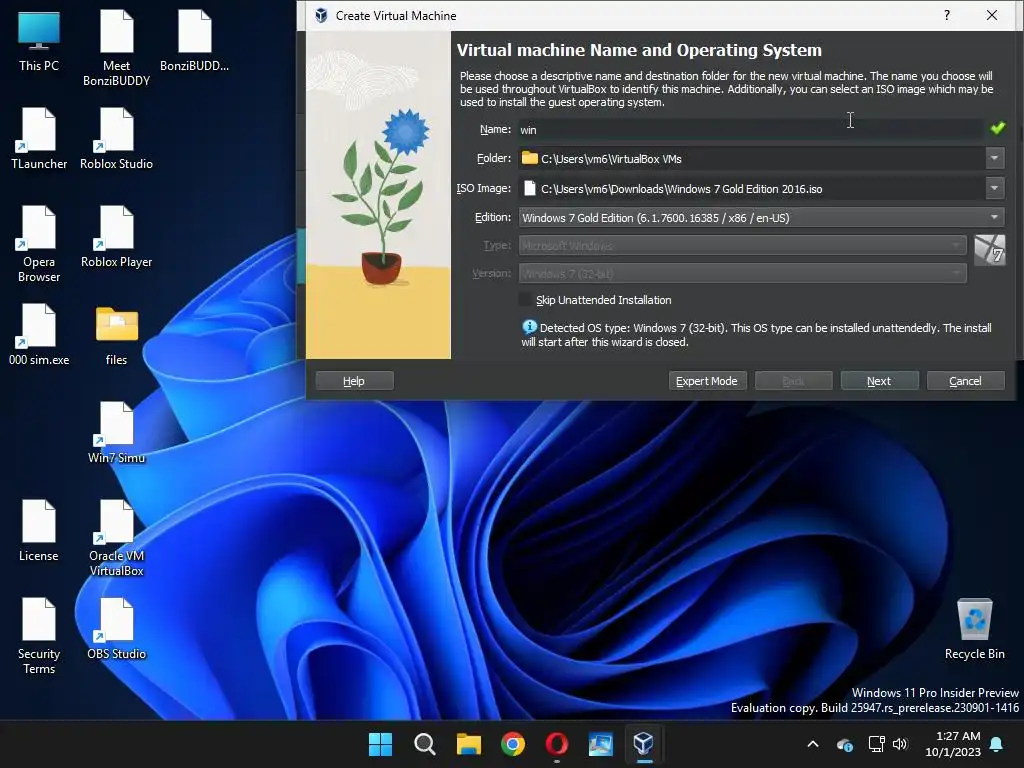Image resolution: width=1024 pixels, height=768 pixels.
Task: Open the monitor-picture app in taskbar
Action: [600, 744]
